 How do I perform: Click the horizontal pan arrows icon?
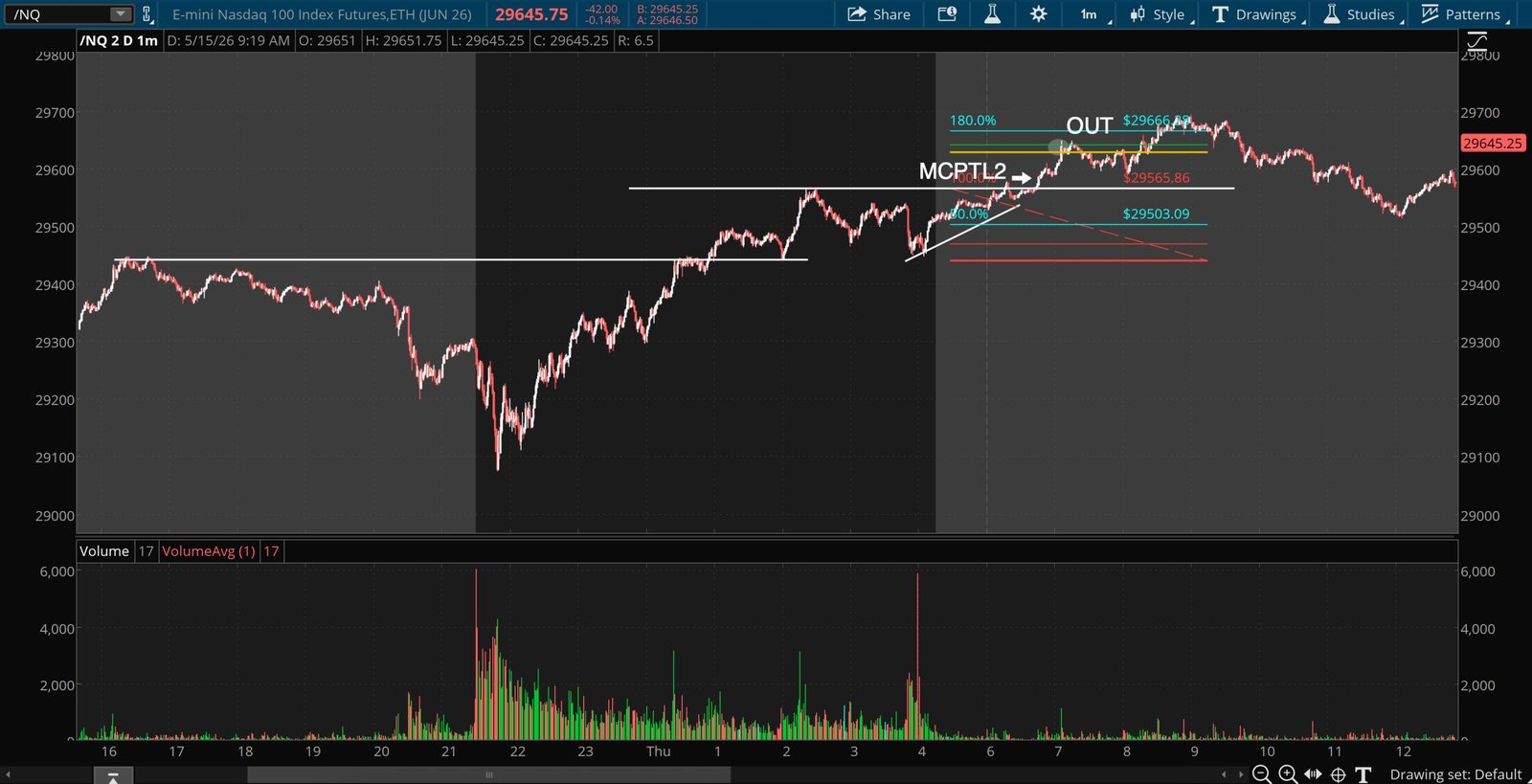click(x=1313, y=773)
